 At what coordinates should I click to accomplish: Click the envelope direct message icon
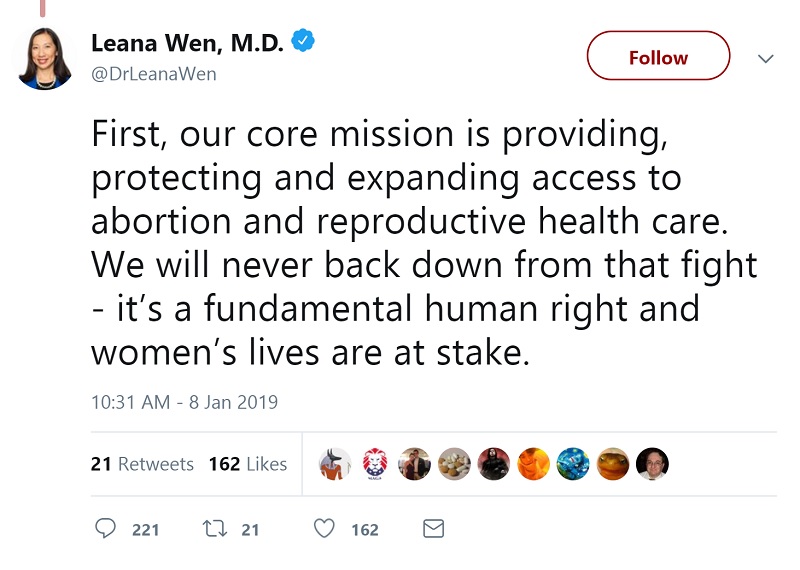pos(433,529)
